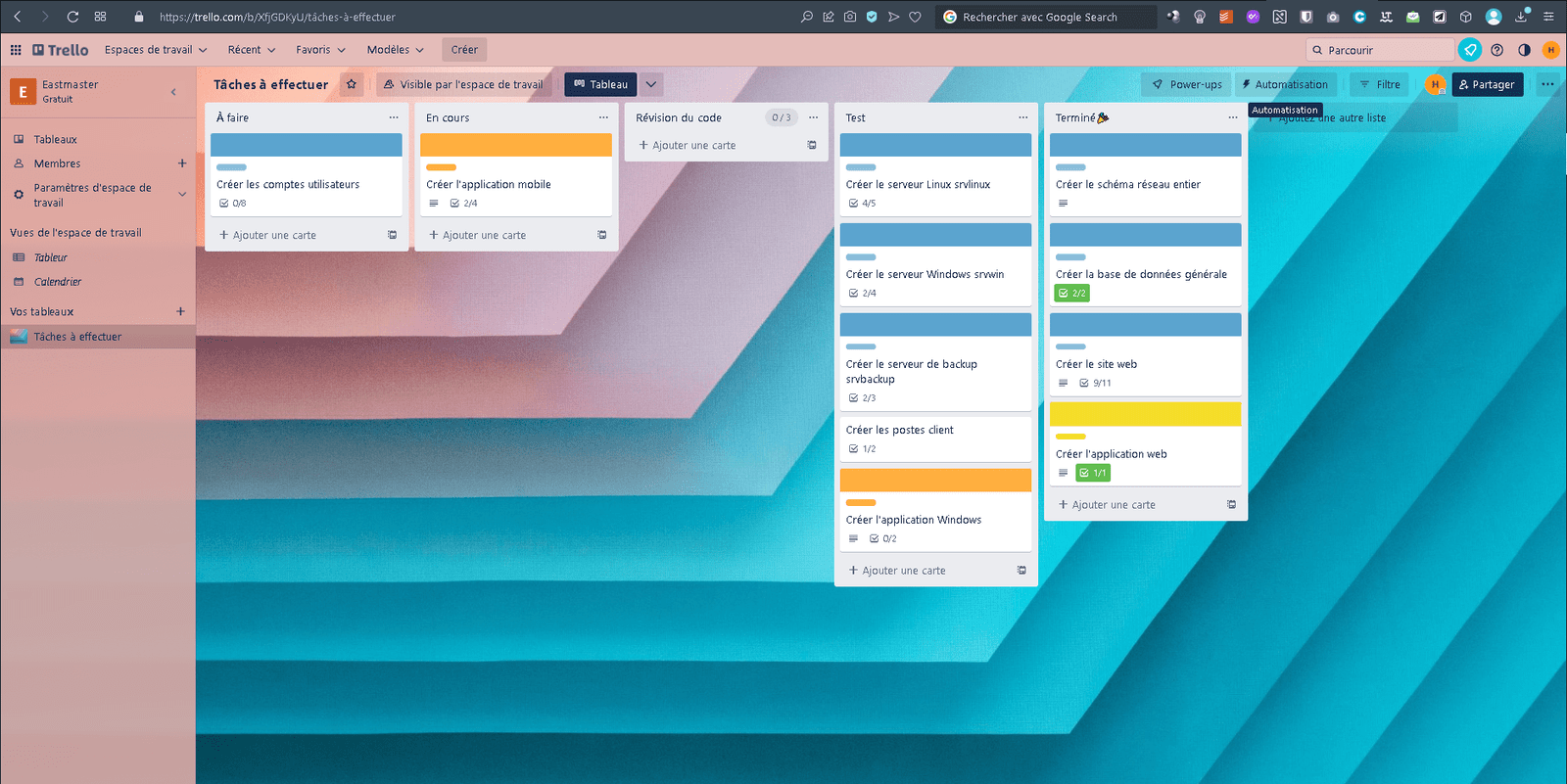Click the 4/5 checklist badge on Linux server card
The width and height of the screenshot is (1567, 784).
(862, 204)
